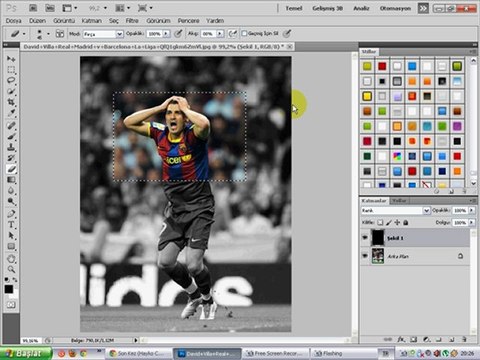
Task: Toggle the brushes panel icon
Action: pos(60,33)
